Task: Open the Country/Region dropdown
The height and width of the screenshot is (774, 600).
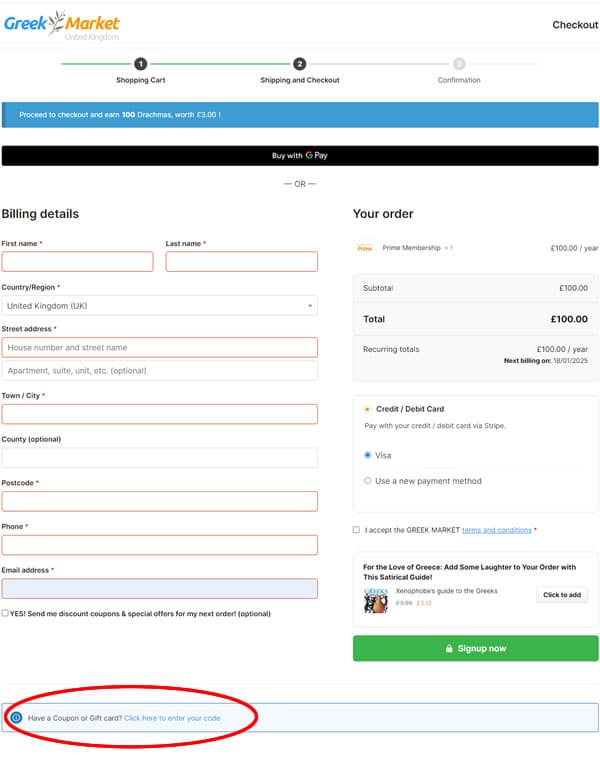Action: [x=159, y=306]
